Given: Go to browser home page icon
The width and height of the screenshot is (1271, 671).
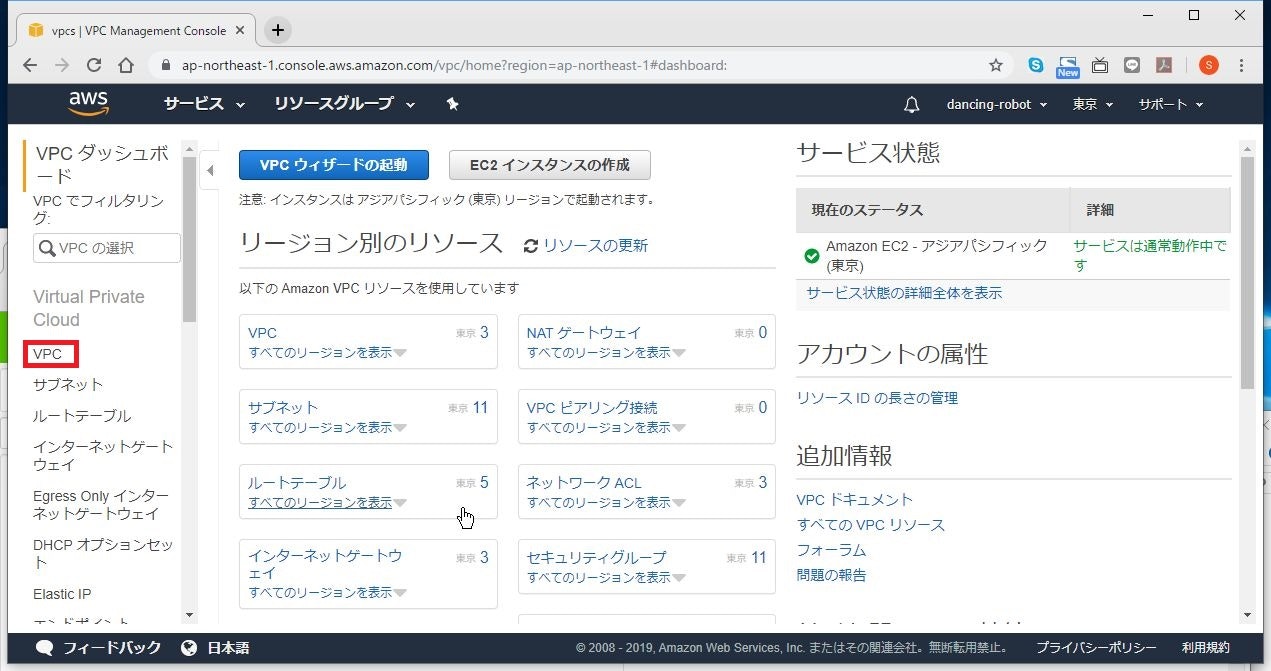Looking at the screenshot, I should 126,65.
